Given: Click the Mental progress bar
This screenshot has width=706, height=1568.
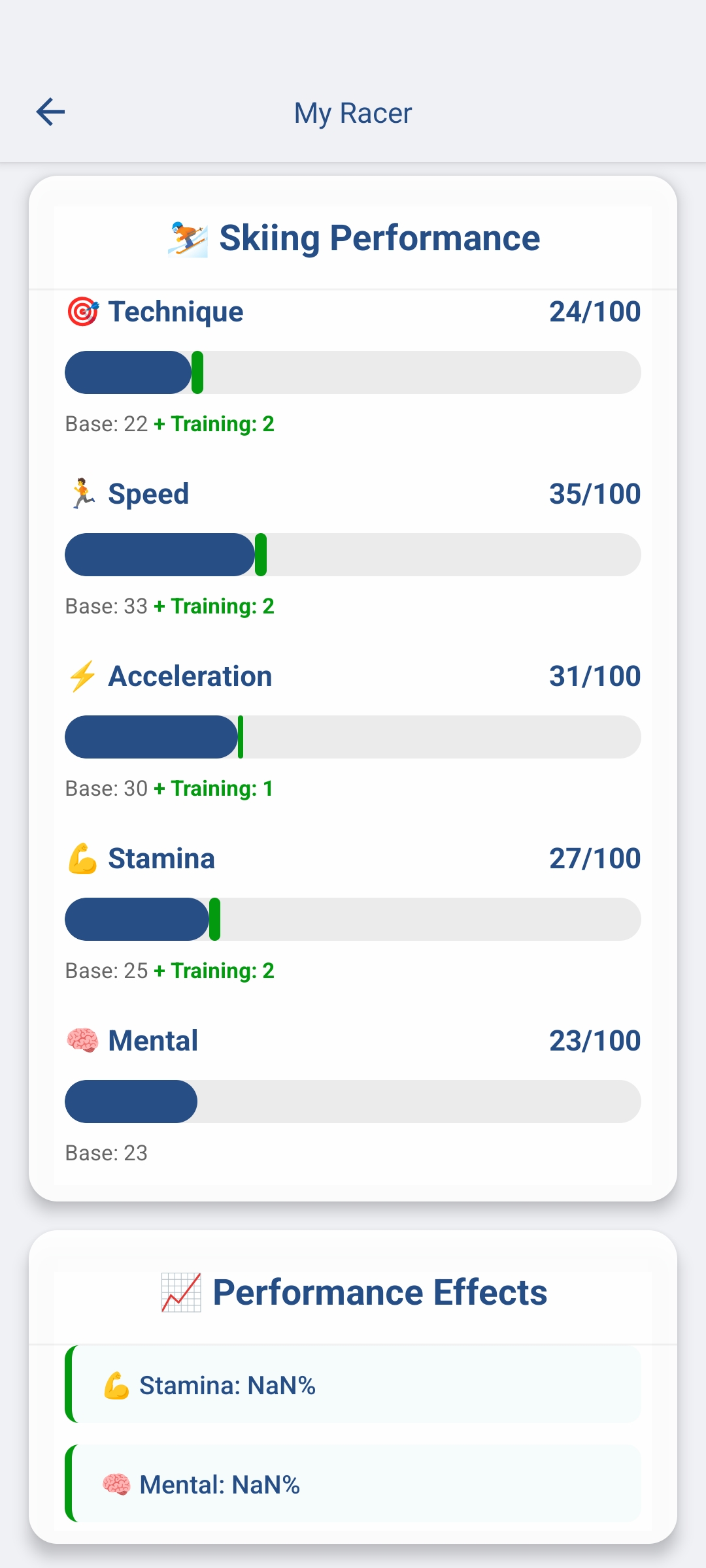Looking at the screenshot, I should click(x=353, y=1102).
